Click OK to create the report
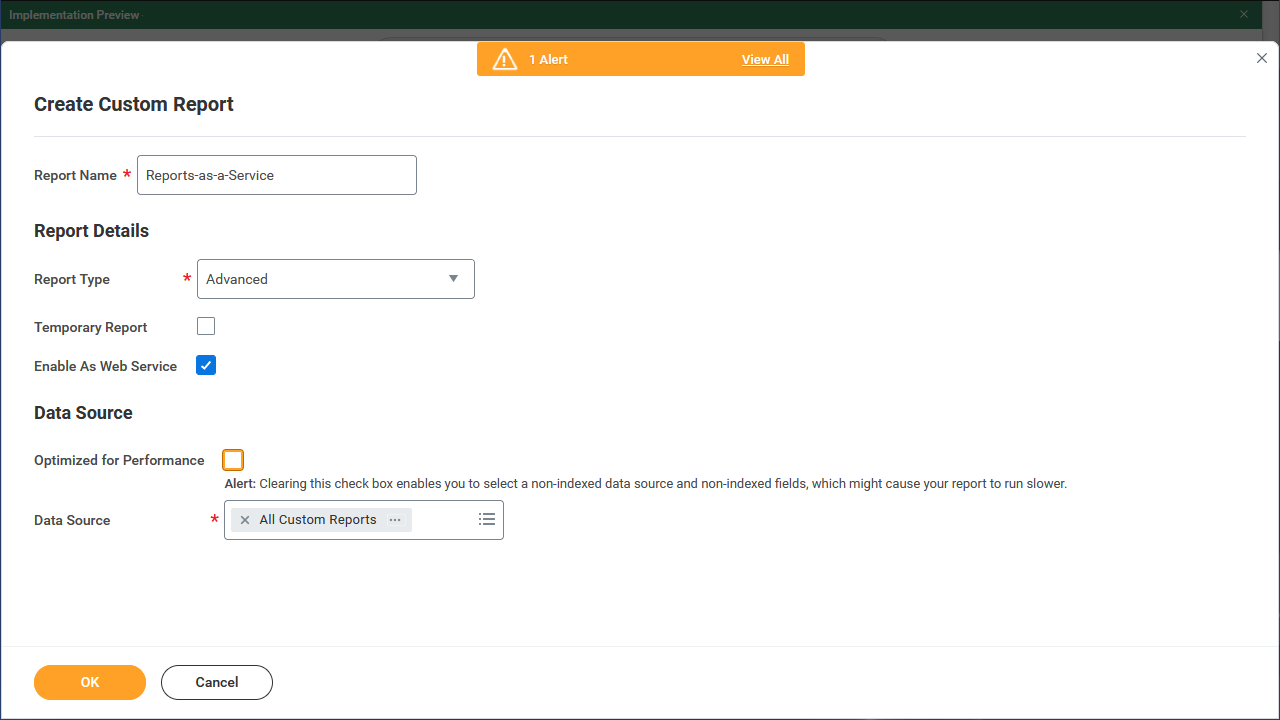 tap(89, 682)
